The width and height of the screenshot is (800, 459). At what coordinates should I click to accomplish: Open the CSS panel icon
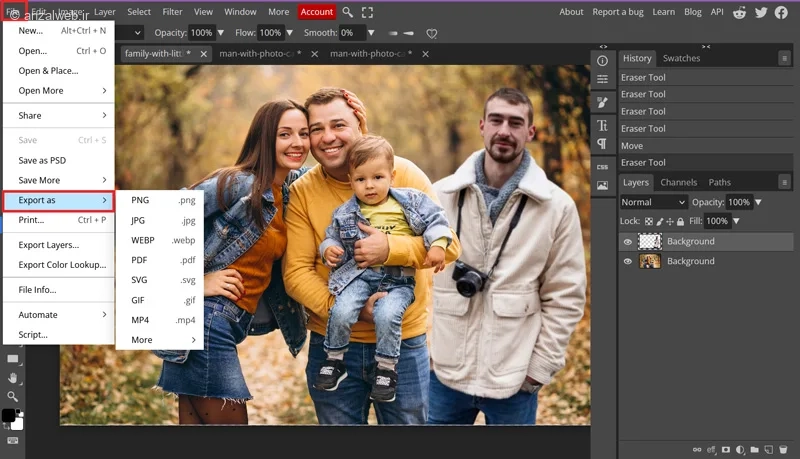click(603, 167)
